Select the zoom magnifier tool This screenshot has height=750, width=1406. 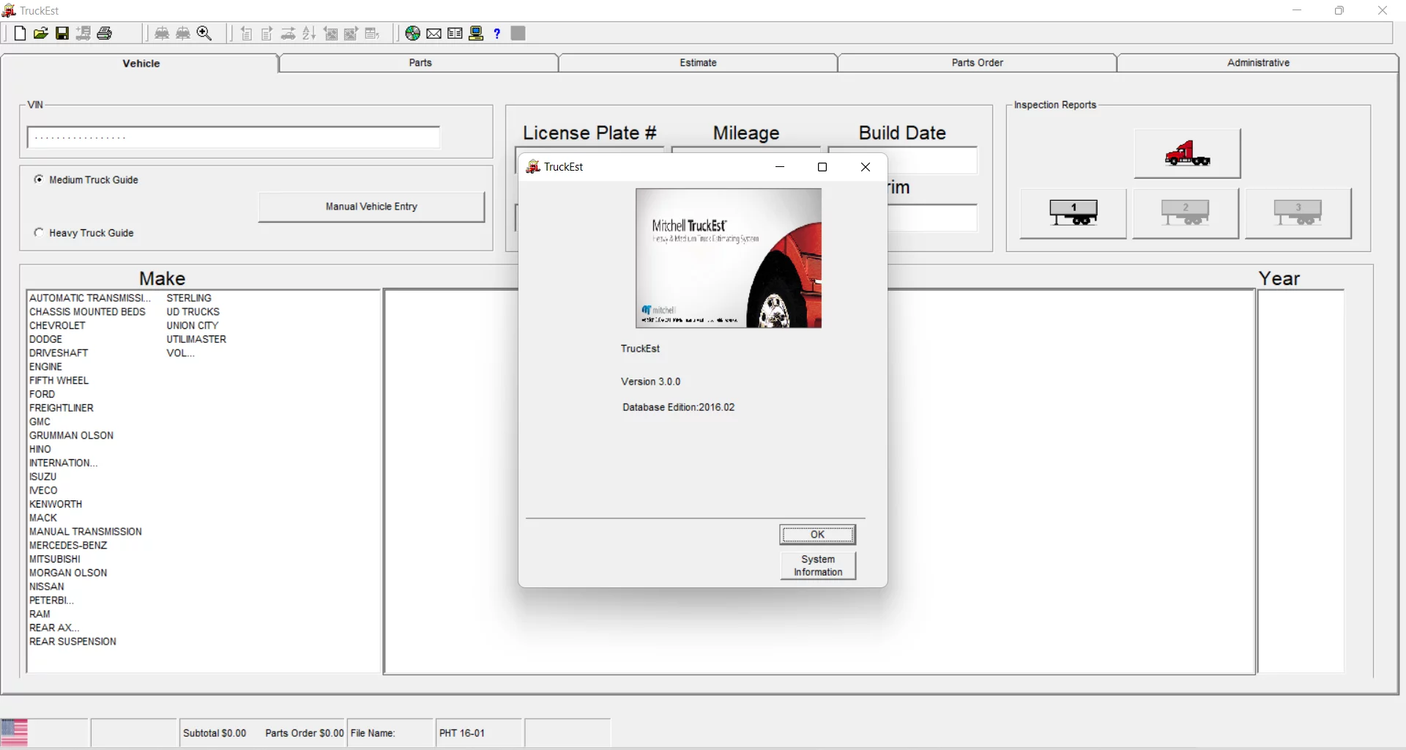click(204, 33)
